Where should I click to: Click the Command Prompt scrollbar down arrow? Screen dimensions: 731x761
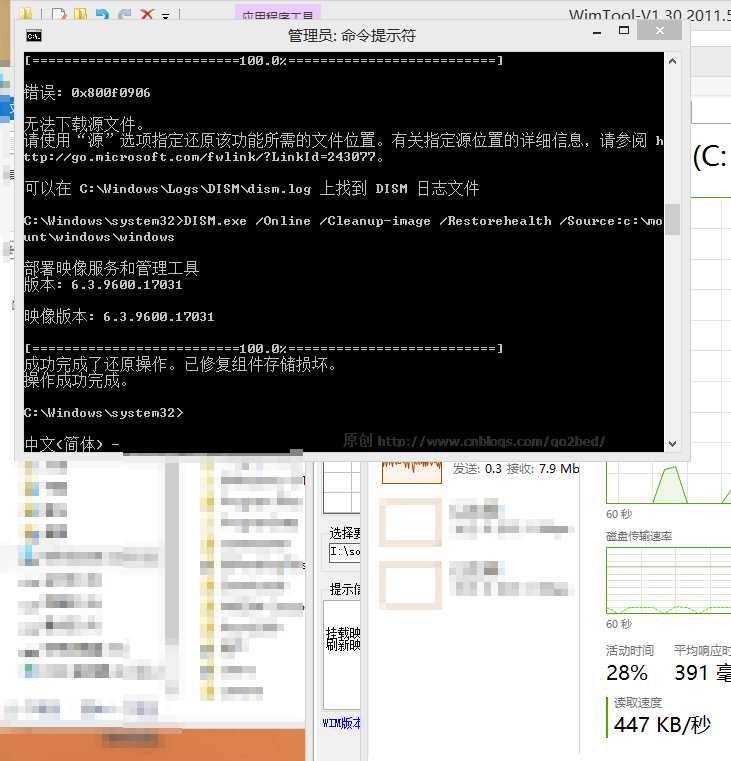point(672,444)
